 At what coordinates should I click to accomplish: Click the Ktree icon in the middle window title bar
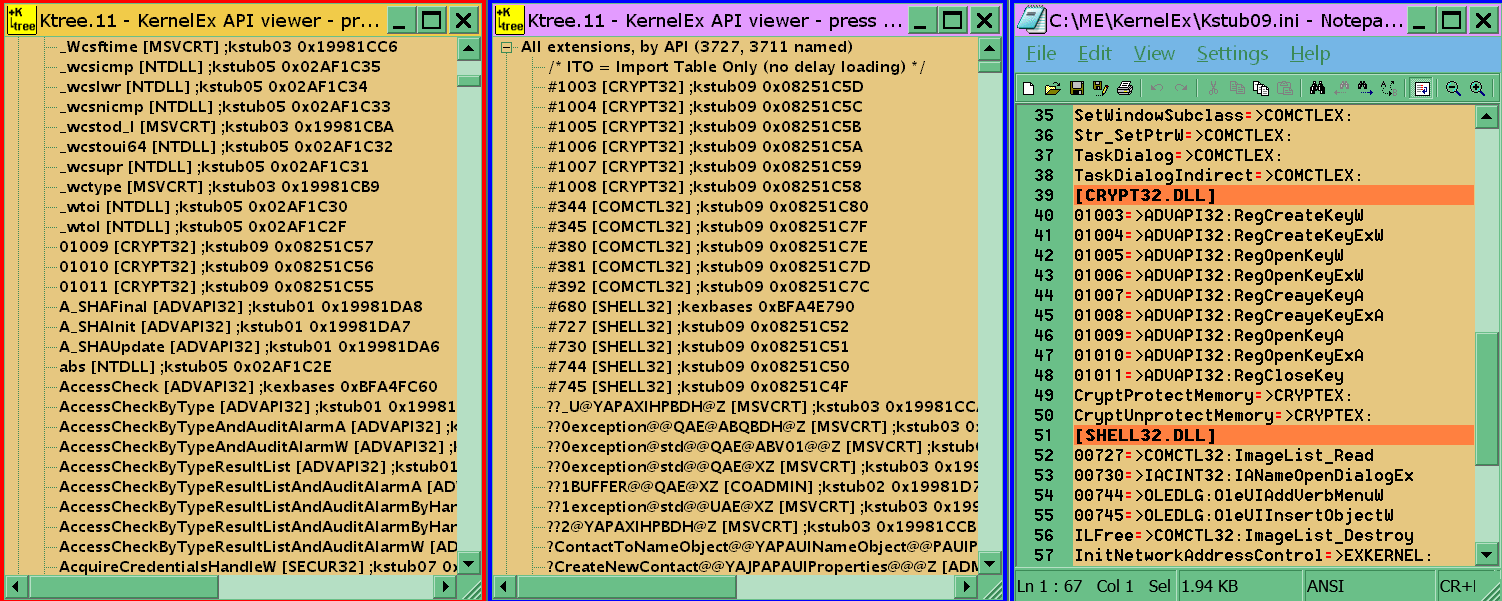[509, 20]
